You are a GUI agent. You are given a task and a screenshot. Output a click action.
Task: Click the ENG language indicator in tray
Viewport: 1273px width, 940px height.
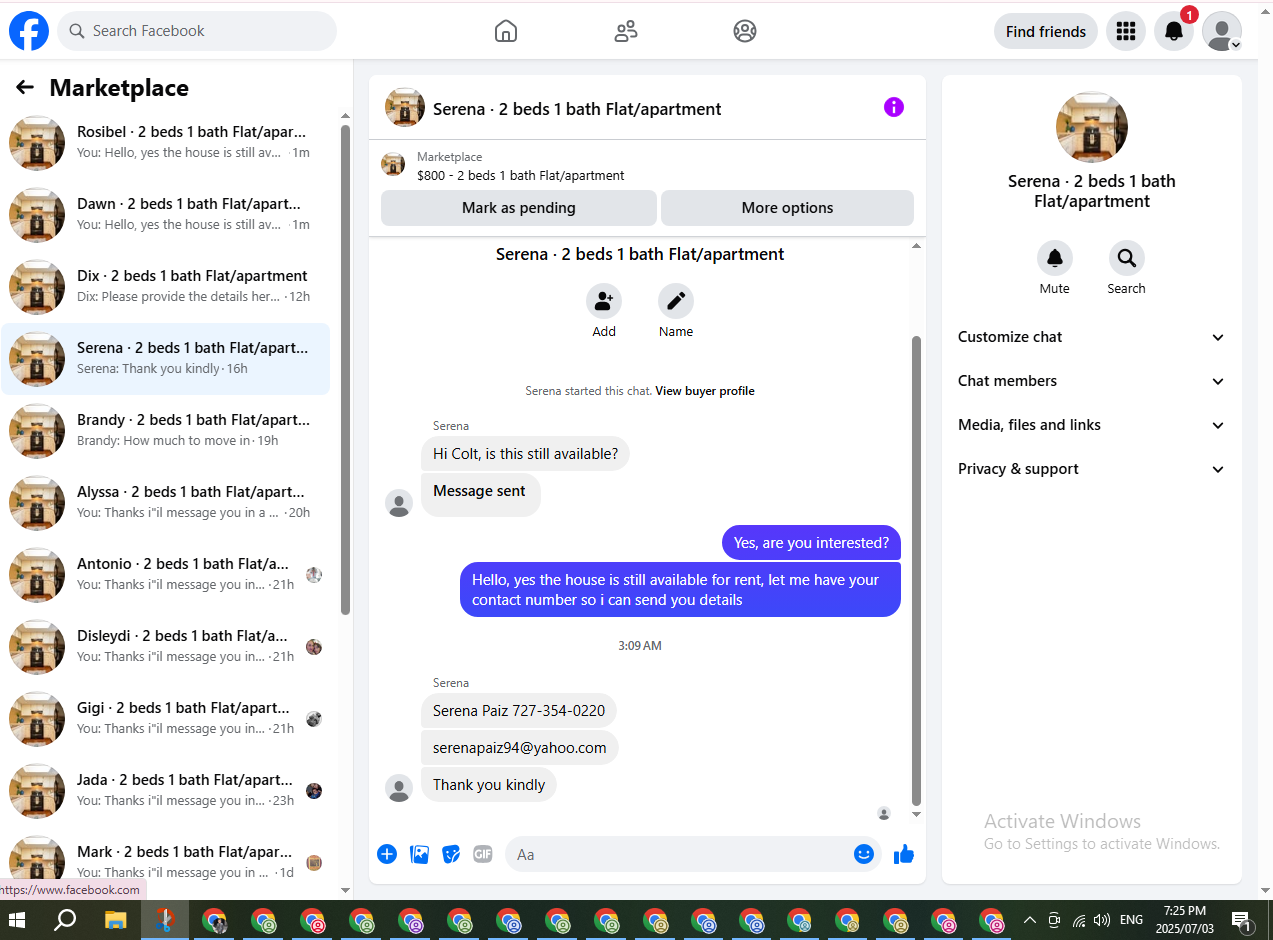tap(1131, 920)
